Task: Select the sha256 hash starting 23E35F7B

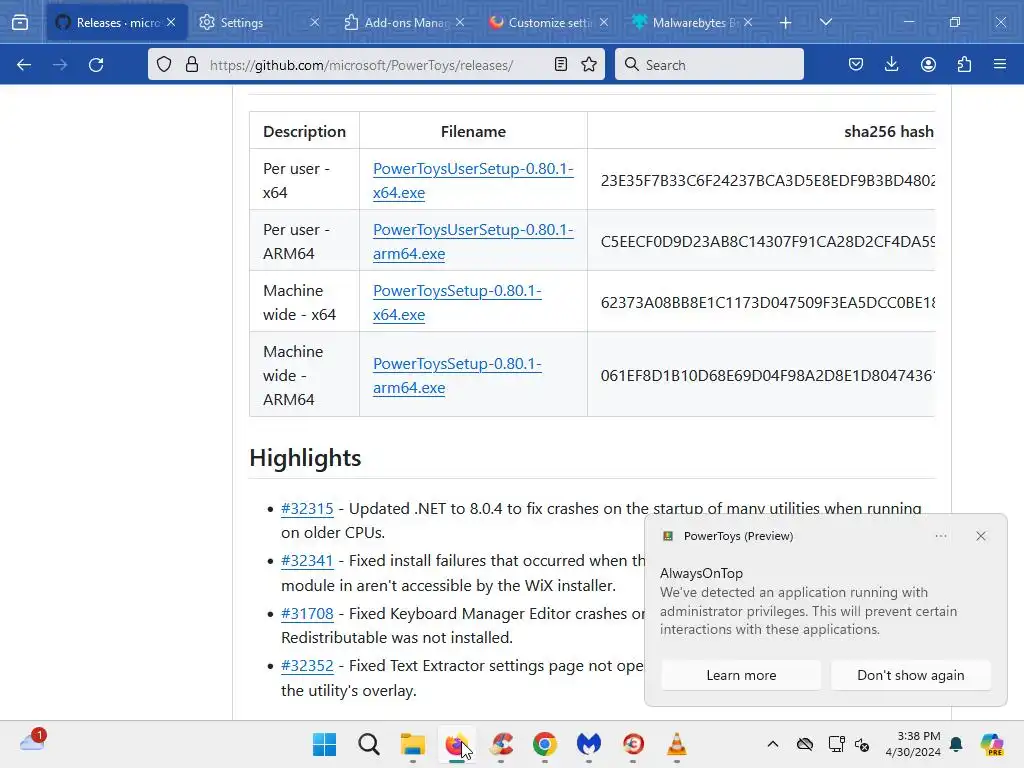Action: click(767, 181)
